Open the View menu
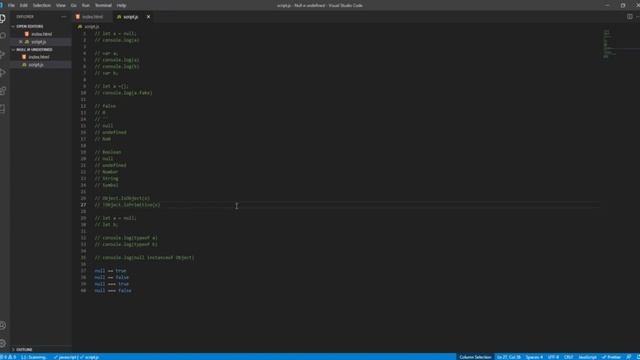The height and width of the screenshot is (360, 640). tap(61, 5)
